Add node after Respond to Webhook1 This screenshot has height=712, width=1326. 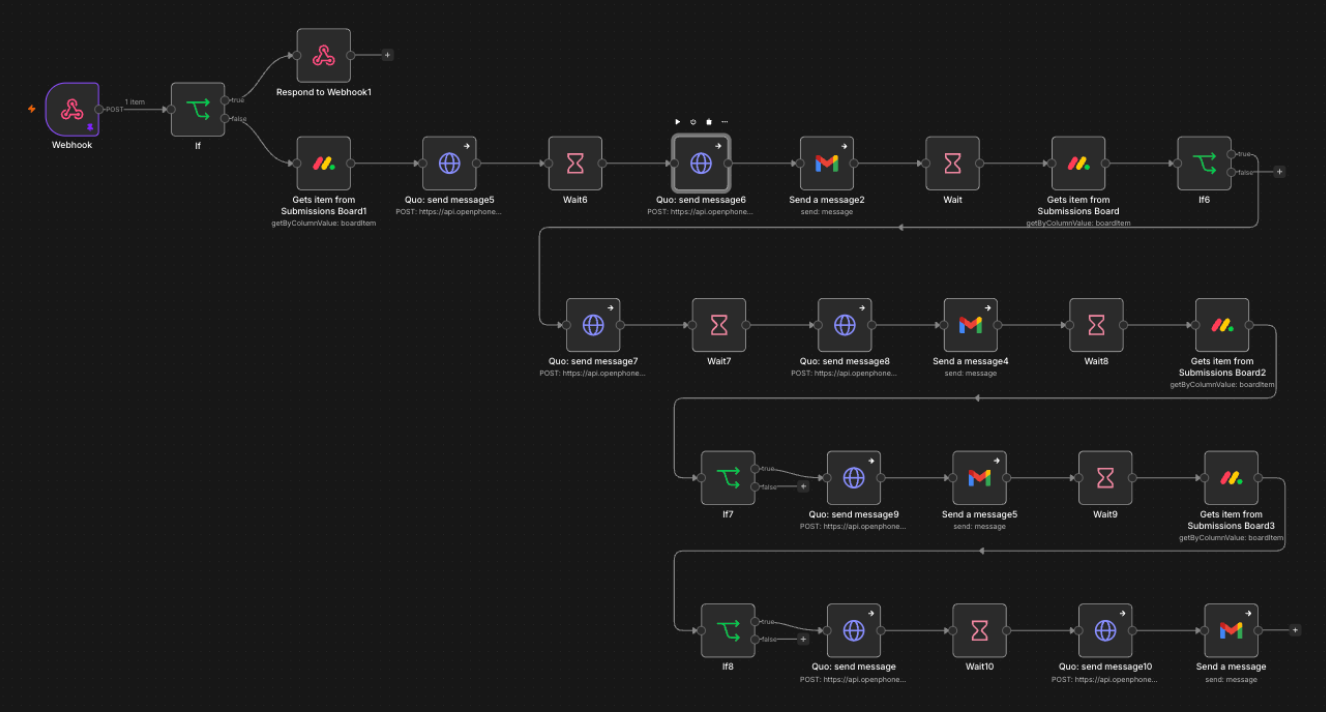pyautogui.click(x=388, y=55)
